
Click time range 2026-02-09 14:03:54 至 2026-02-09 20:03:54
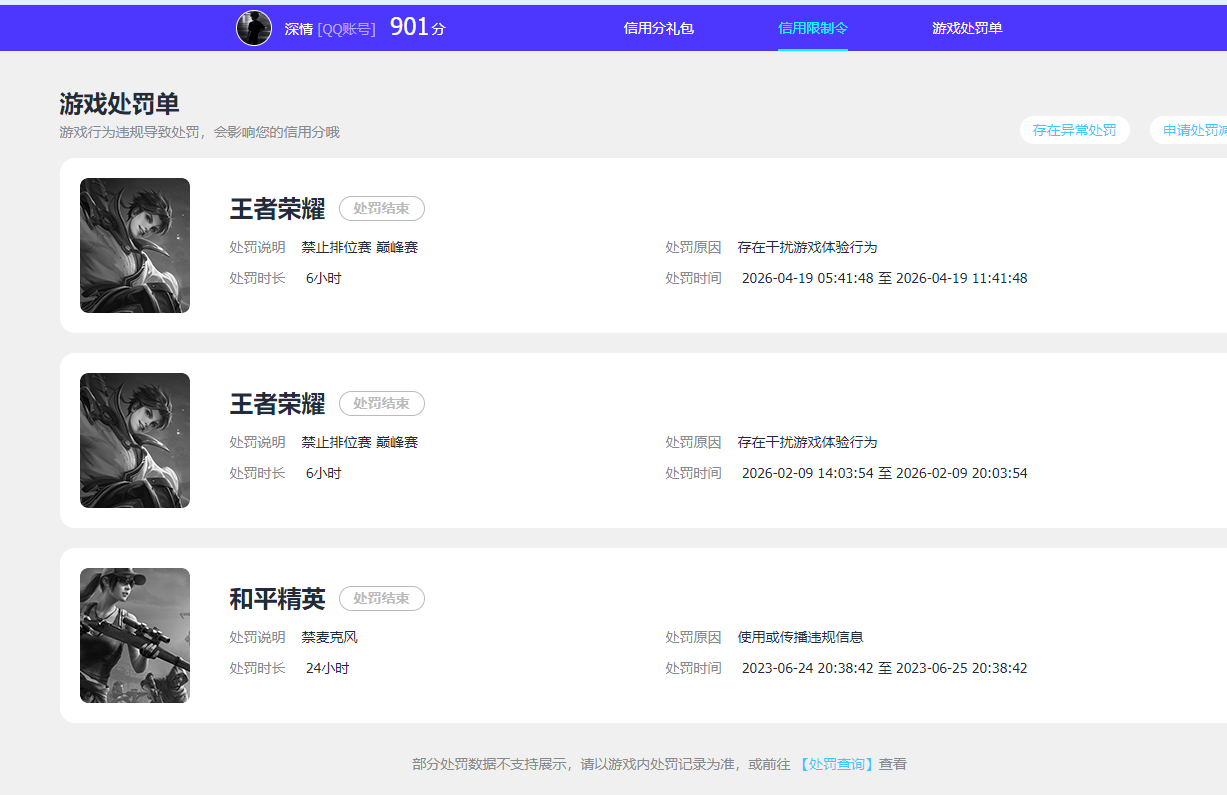click(x=884, y=473)
